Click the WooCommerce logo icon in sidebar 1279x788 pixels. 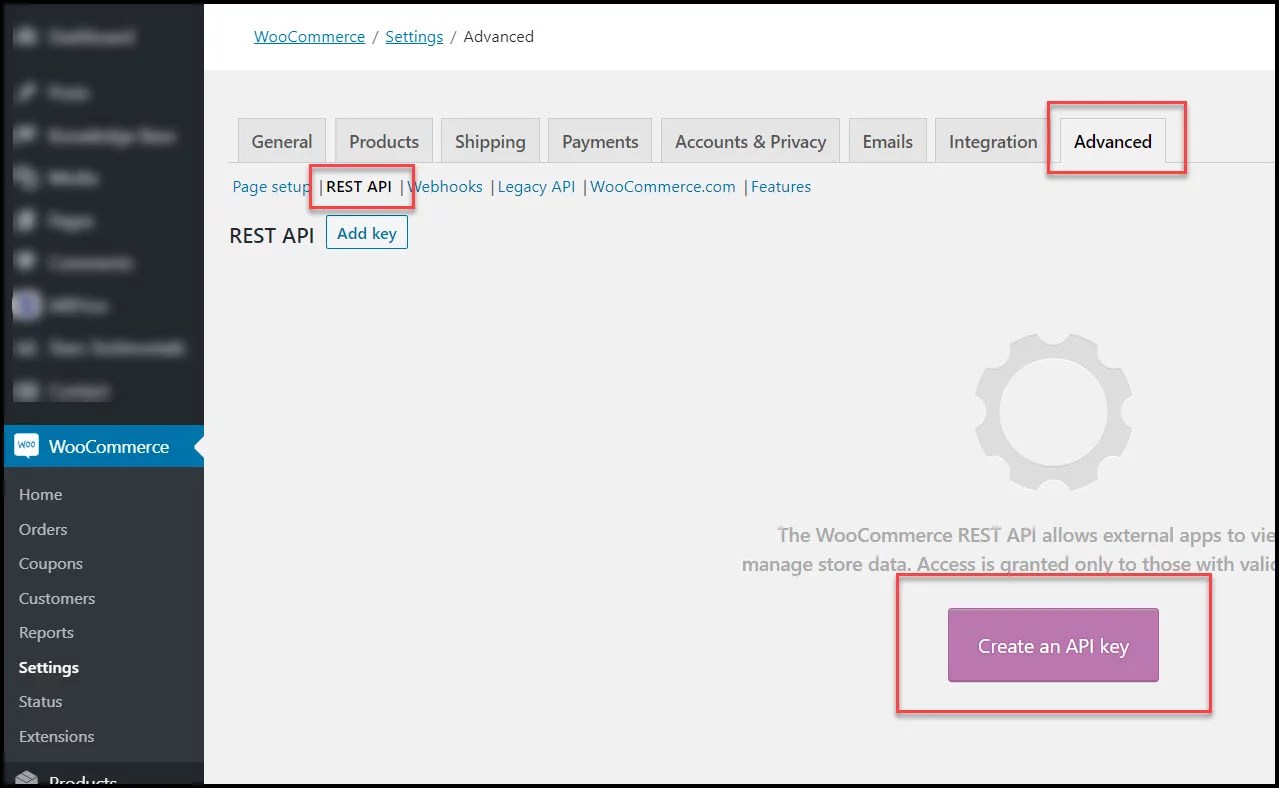(27, 446)
